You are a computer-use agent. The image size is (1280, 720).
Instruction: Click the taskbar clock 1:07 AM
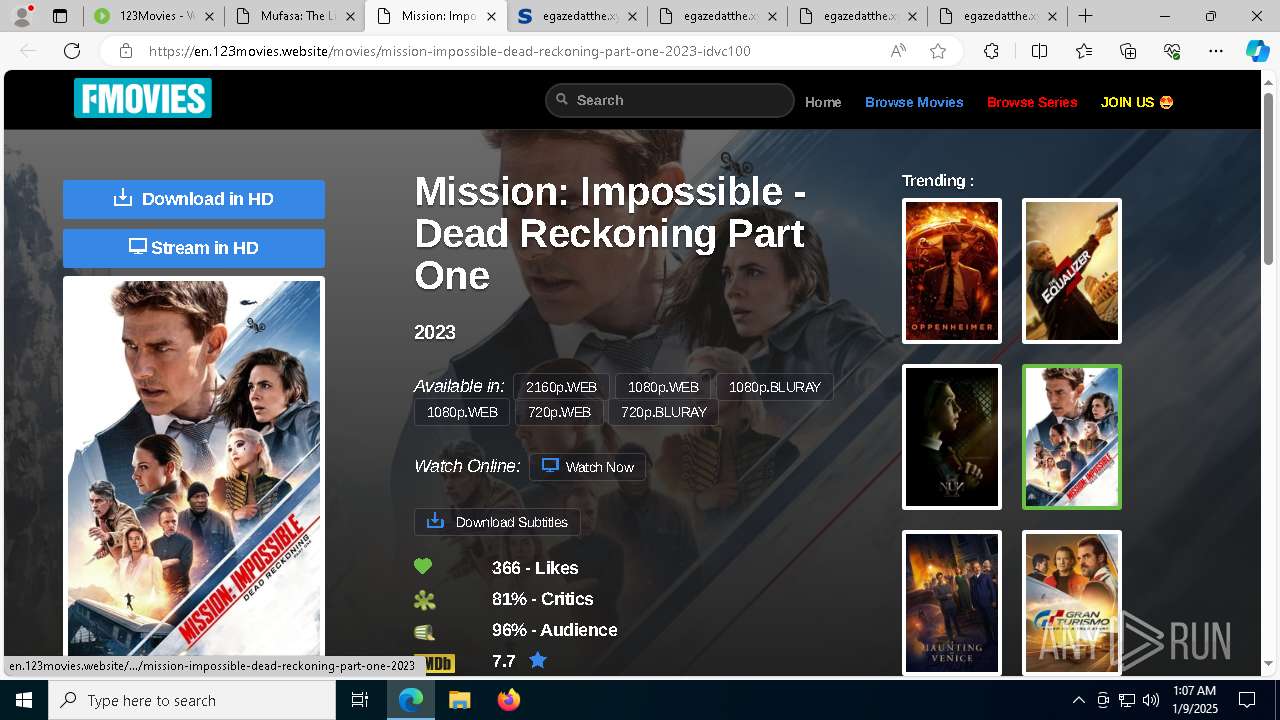point(1194,691)
